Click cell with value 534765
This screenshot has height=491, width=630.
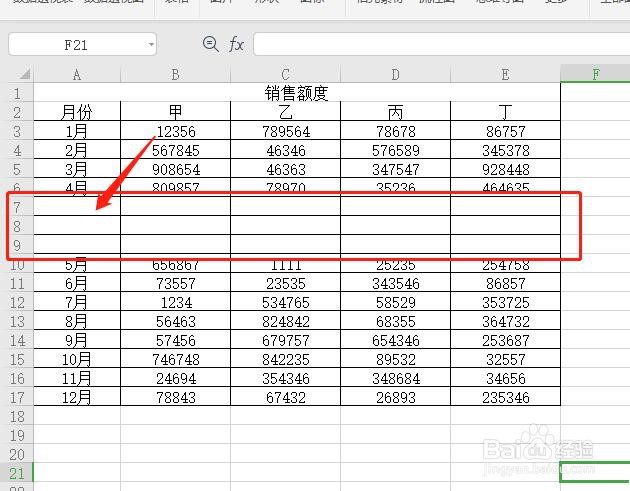point(285,302)
